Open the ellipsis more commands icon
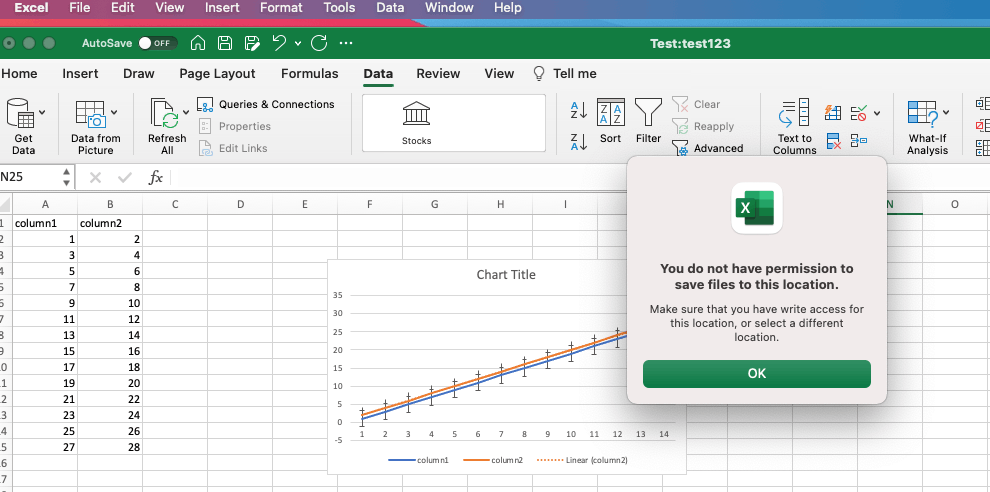 pos(346,44)
